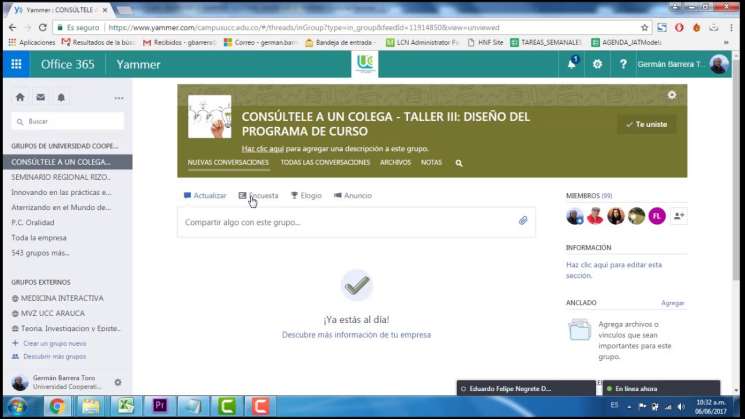Open 'Innovando en las prácticas' group
The width and height of the screenshot is (745, 419).
tap(61, 192)
